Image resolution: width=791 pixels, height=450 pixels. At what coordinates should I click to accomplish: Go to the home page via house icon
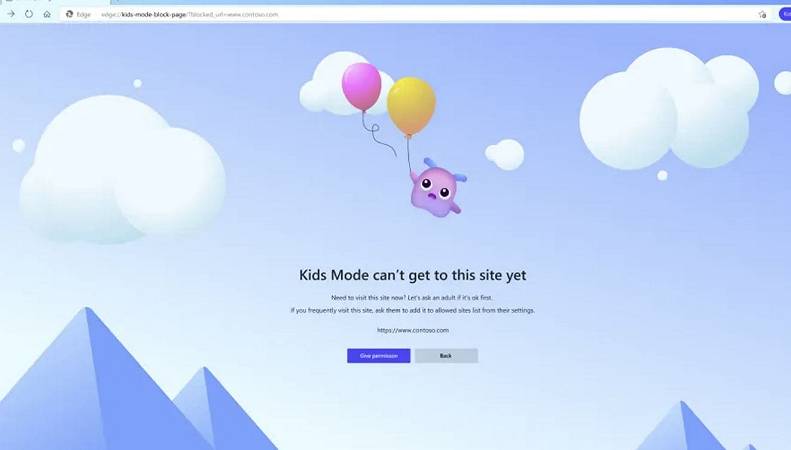pyautogui.click(x=47, y=14)
